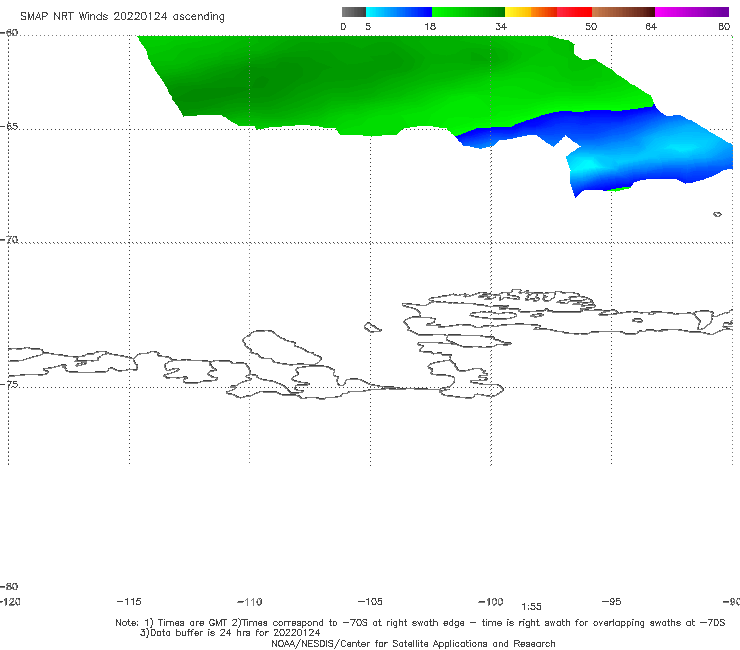Viewport: 740px width, 650px height.
Task: Click the longitude label '-120'
Action: click(x=10, y=601)
